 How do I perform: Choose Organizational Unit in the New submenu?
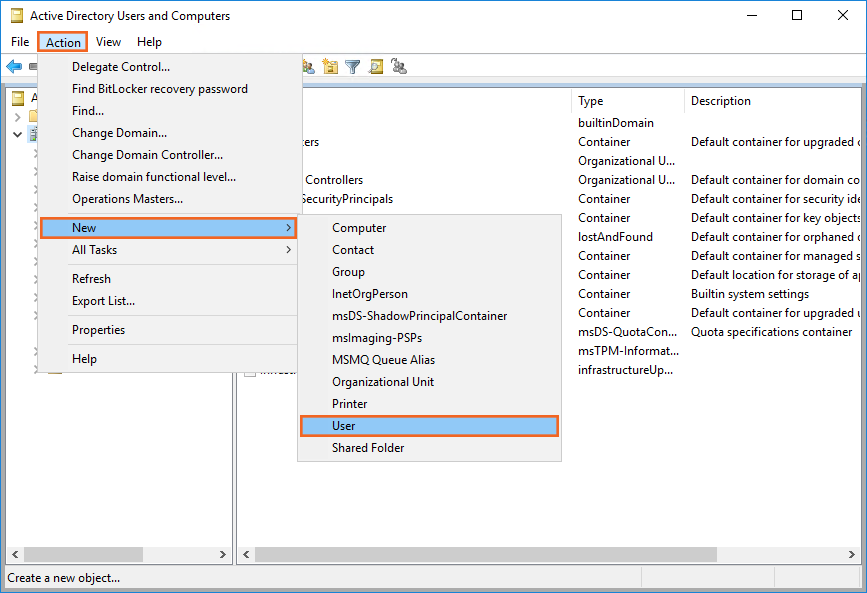[x=383, y=382]
